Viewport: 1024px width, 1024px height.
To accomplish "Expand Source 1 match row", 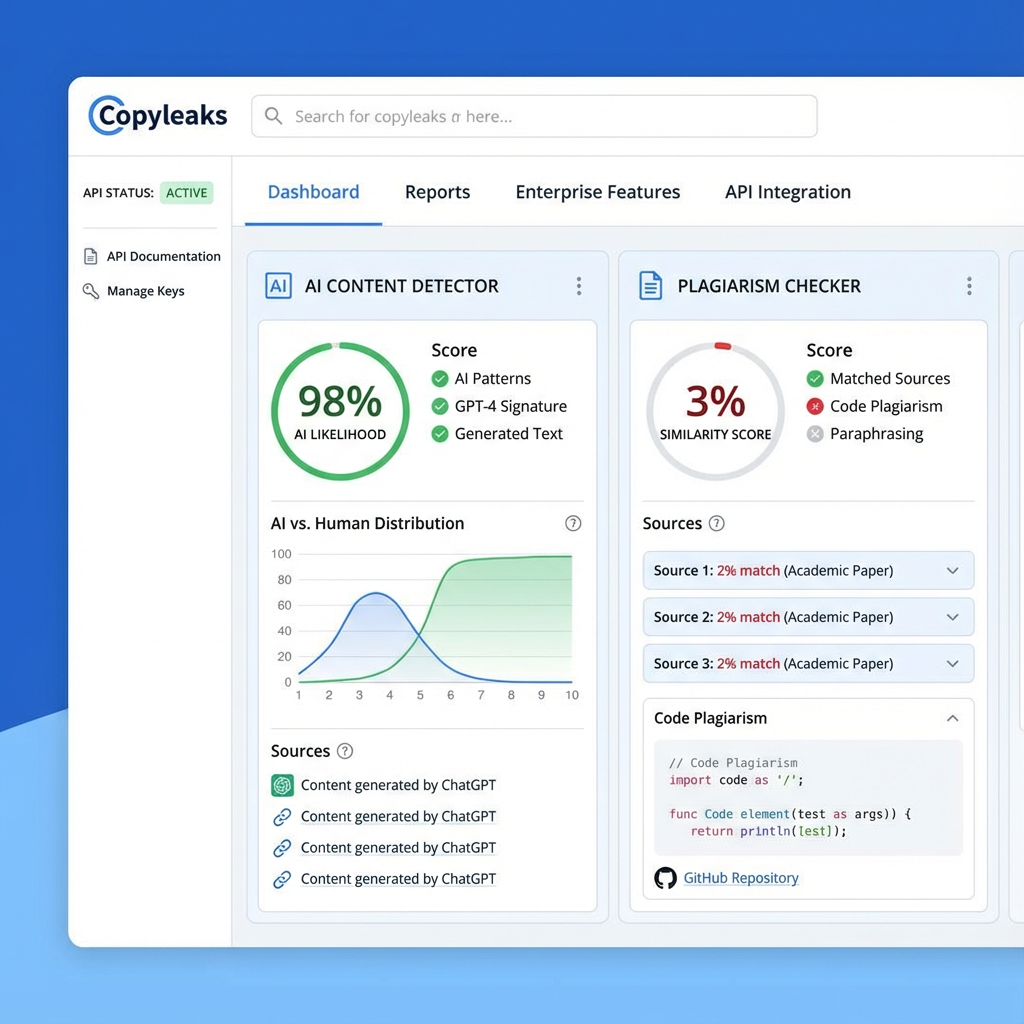I will (x=808, y=570).
